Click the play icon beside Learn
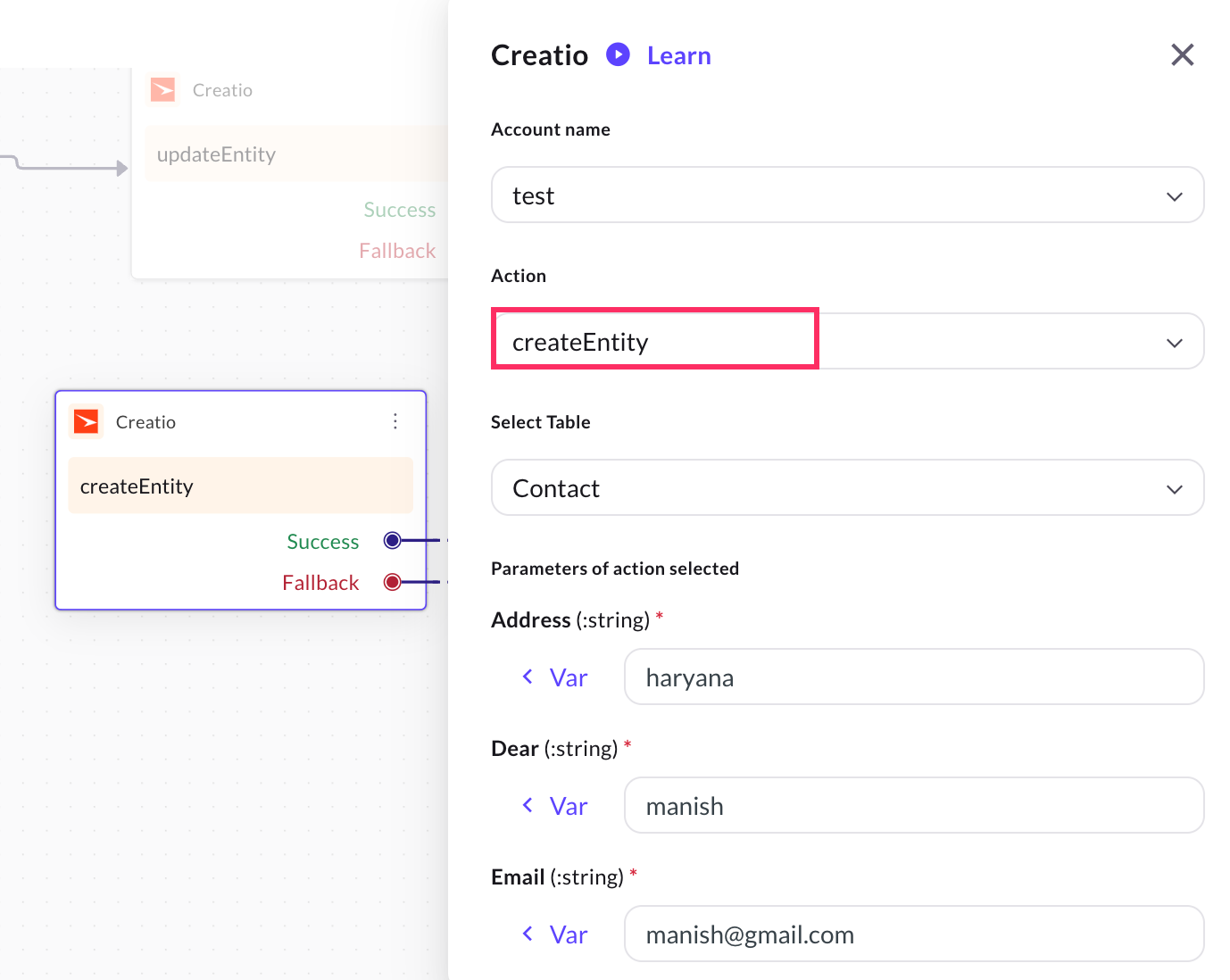The height and width of the screenshot is (980, 1230). [x=618, y=54]
